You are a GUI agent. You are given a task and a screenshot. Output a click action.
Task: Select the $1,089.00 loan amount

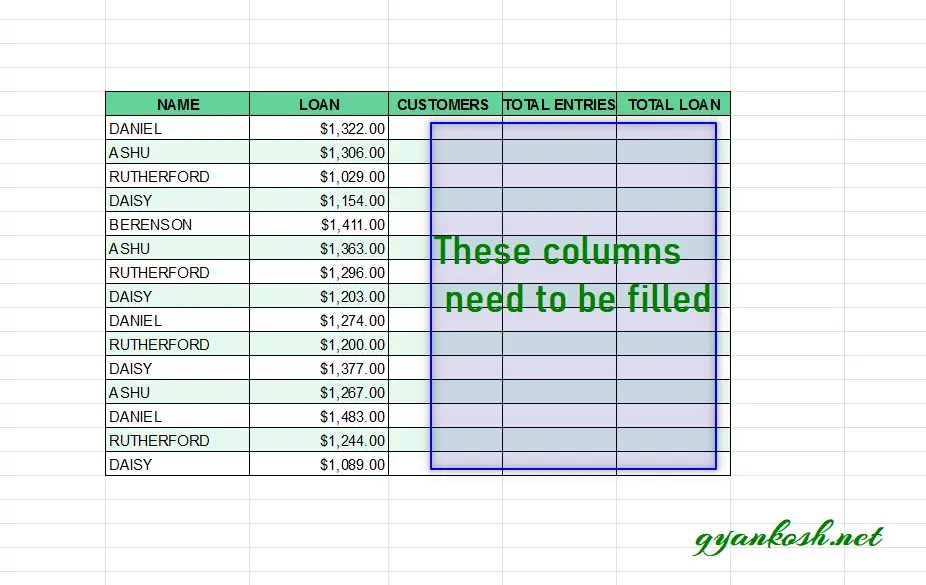(319, 464)
